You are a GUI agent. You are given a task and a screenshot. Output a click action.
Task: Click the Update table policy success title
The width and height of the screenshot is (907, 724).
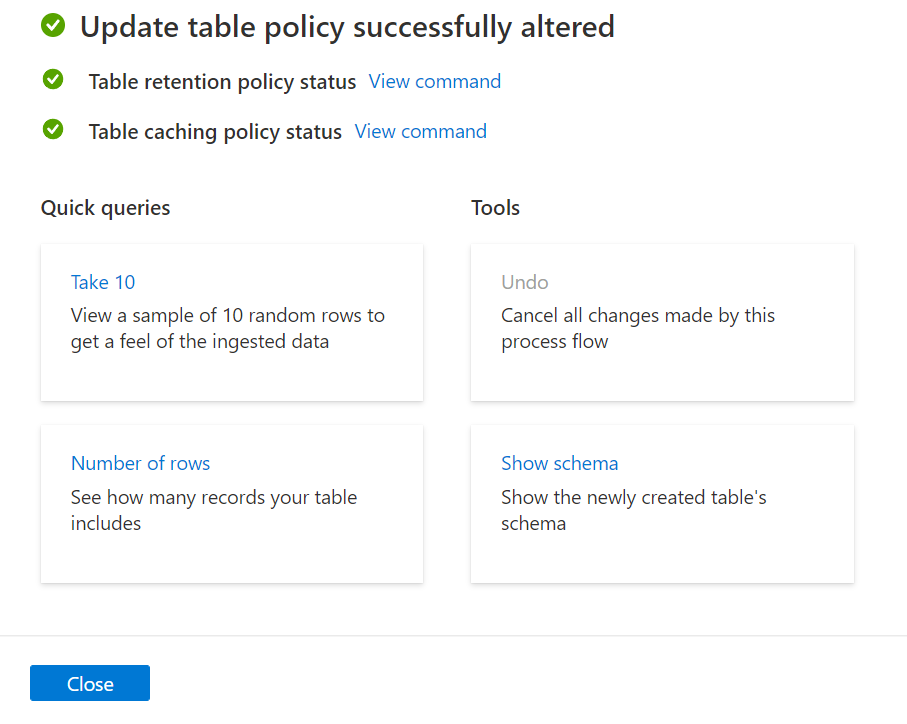pos(346,26)
